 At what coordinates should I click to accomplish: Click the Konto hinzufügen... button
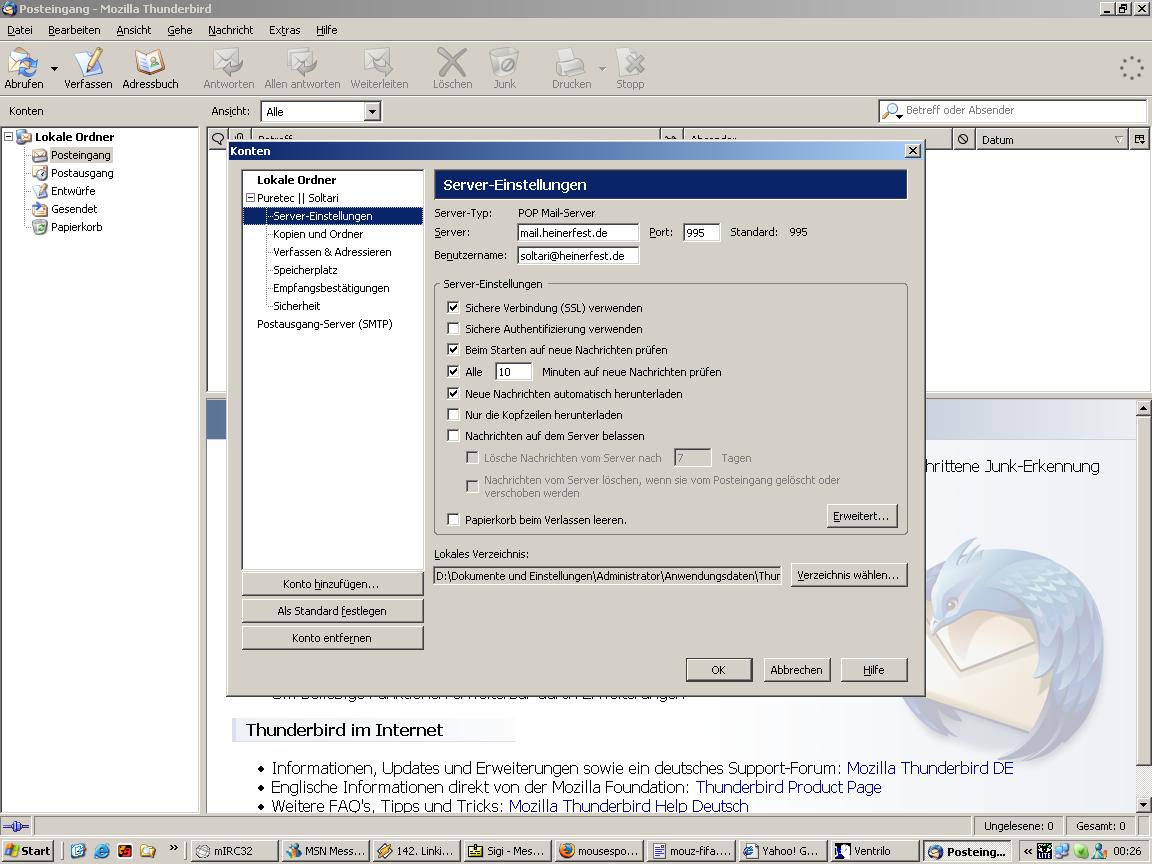click(x=332, y=583)
